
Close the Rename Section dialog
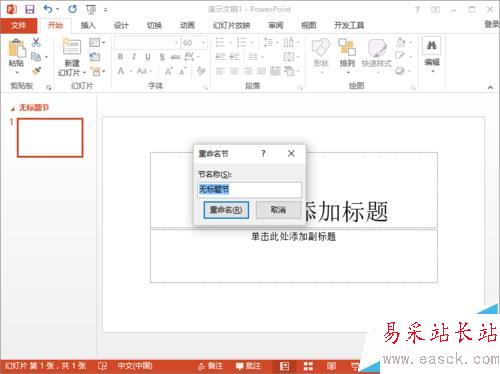291,153
